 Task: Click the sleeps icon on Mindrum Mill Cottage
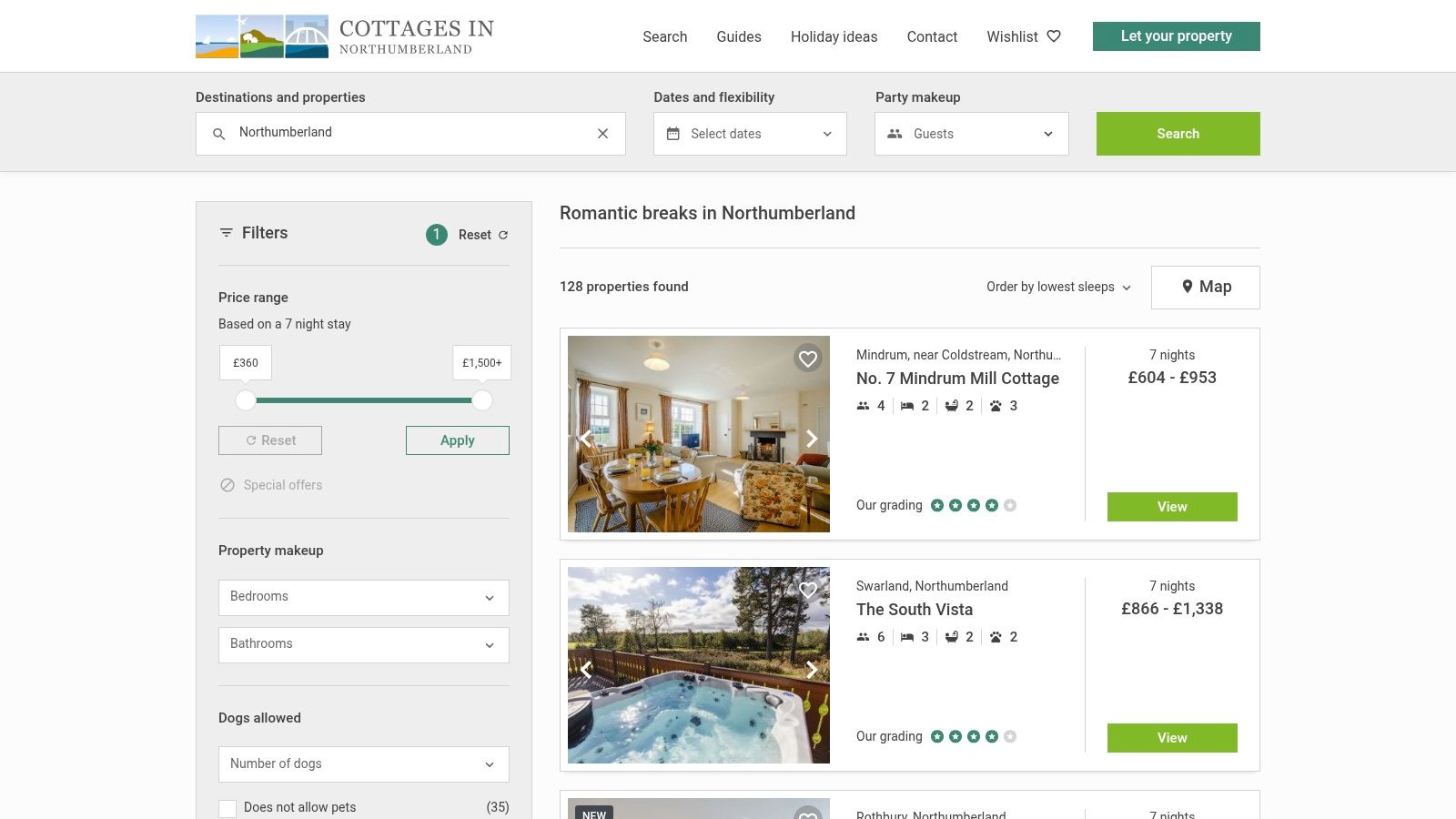[863, 406]
